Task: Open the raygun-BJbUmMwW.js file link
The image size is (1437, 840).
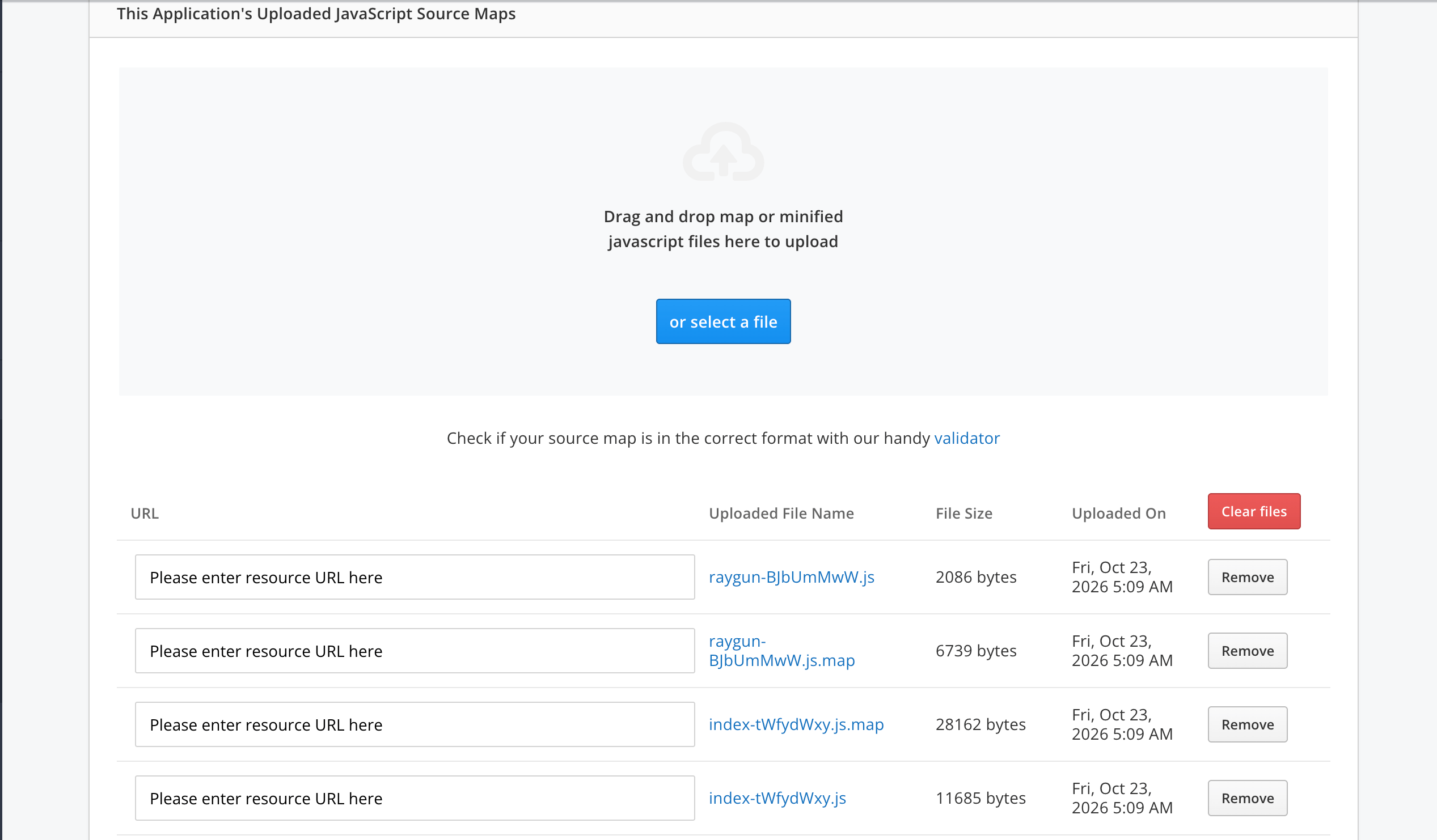Action: 792,576
